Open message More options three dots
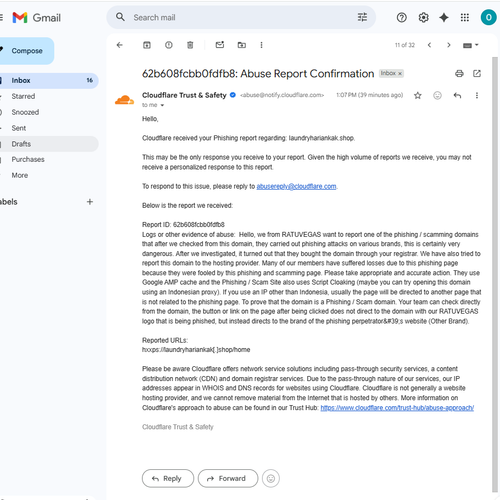The width and height of the screenshot is (500, 500). click(x=477, y=96)
